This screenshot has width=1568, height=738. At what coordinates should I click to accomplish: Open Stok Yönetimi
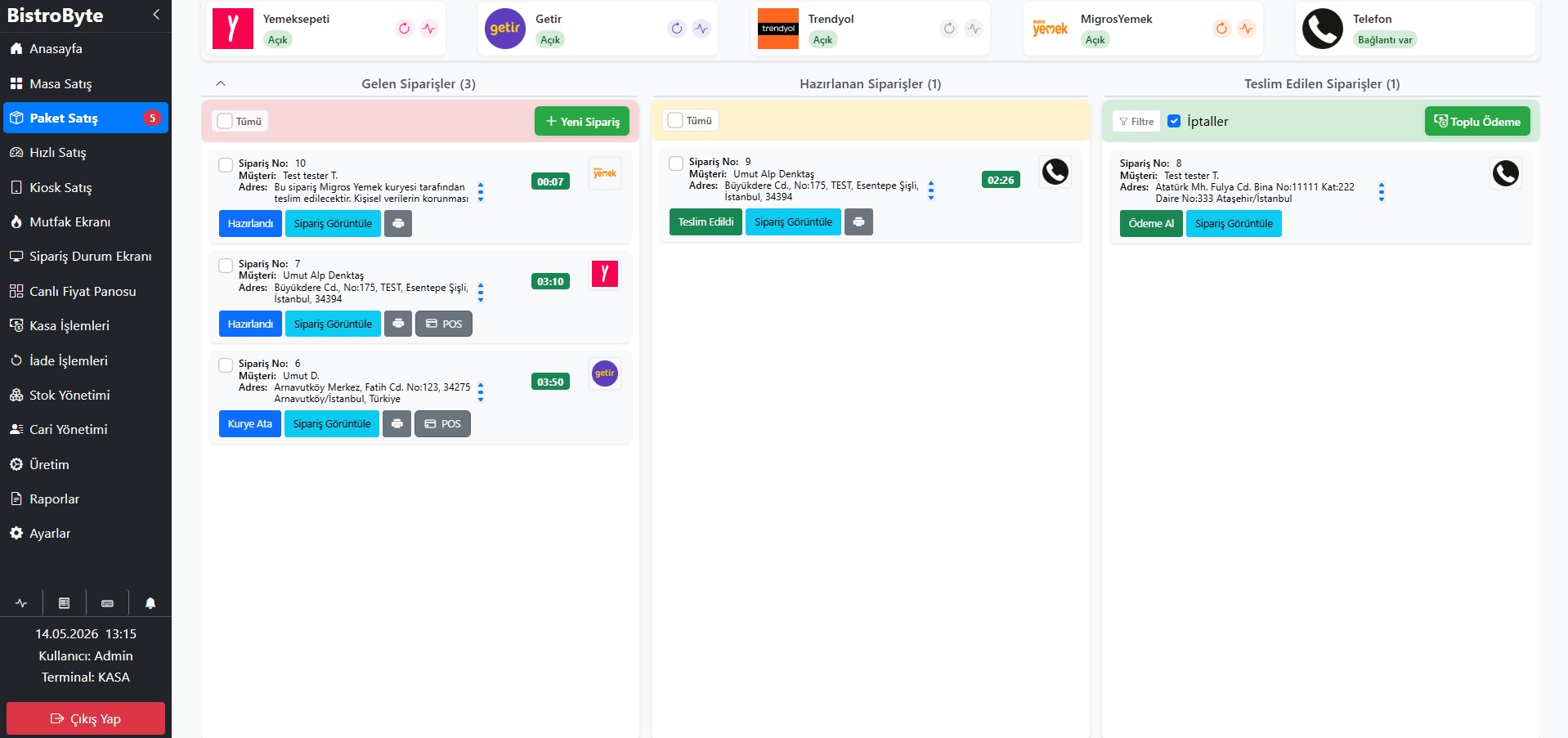click(86, 395)
